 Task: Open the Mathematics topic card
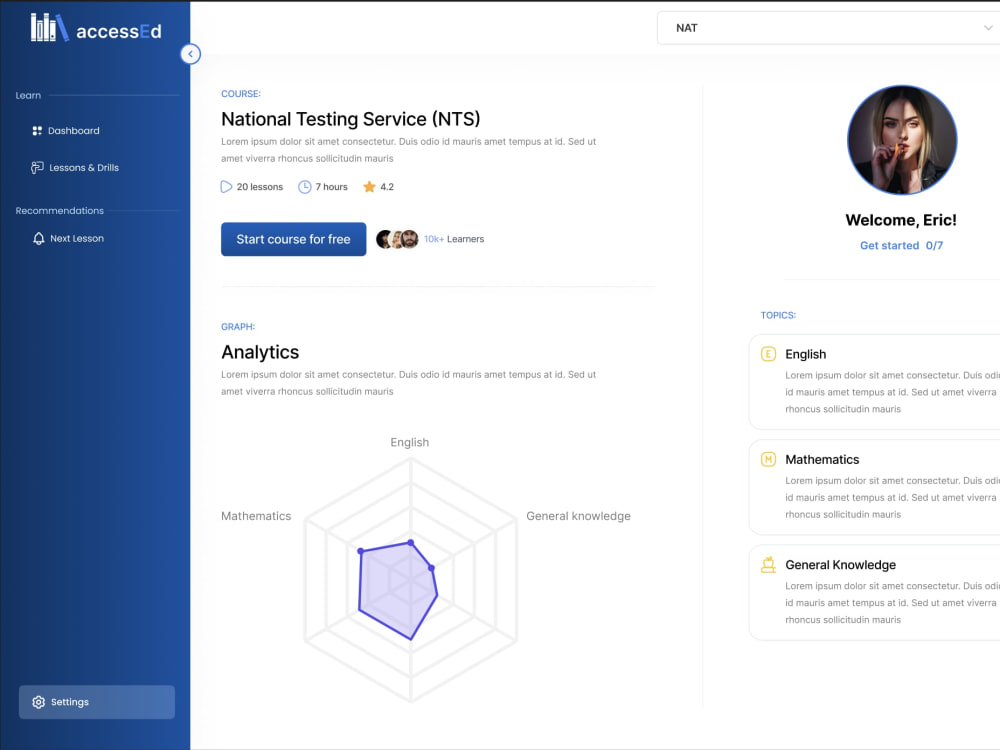click(x=874, y=487)
